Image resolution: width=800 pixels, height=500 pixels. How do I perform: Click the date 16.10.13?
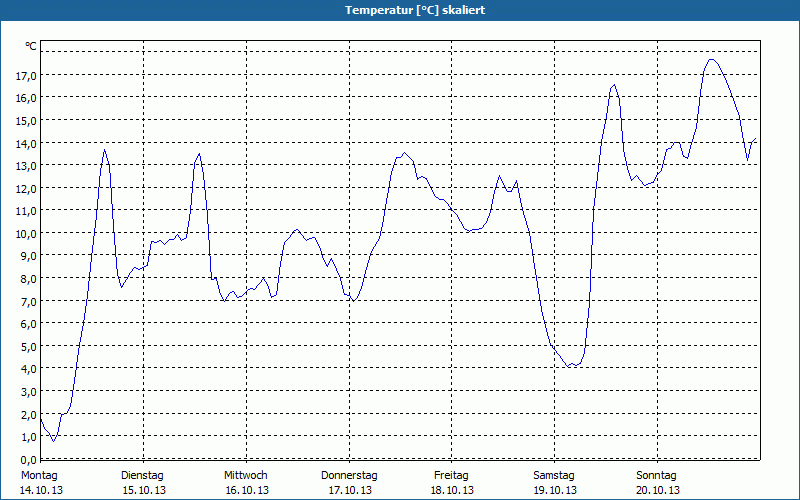(x=247, y=490)
